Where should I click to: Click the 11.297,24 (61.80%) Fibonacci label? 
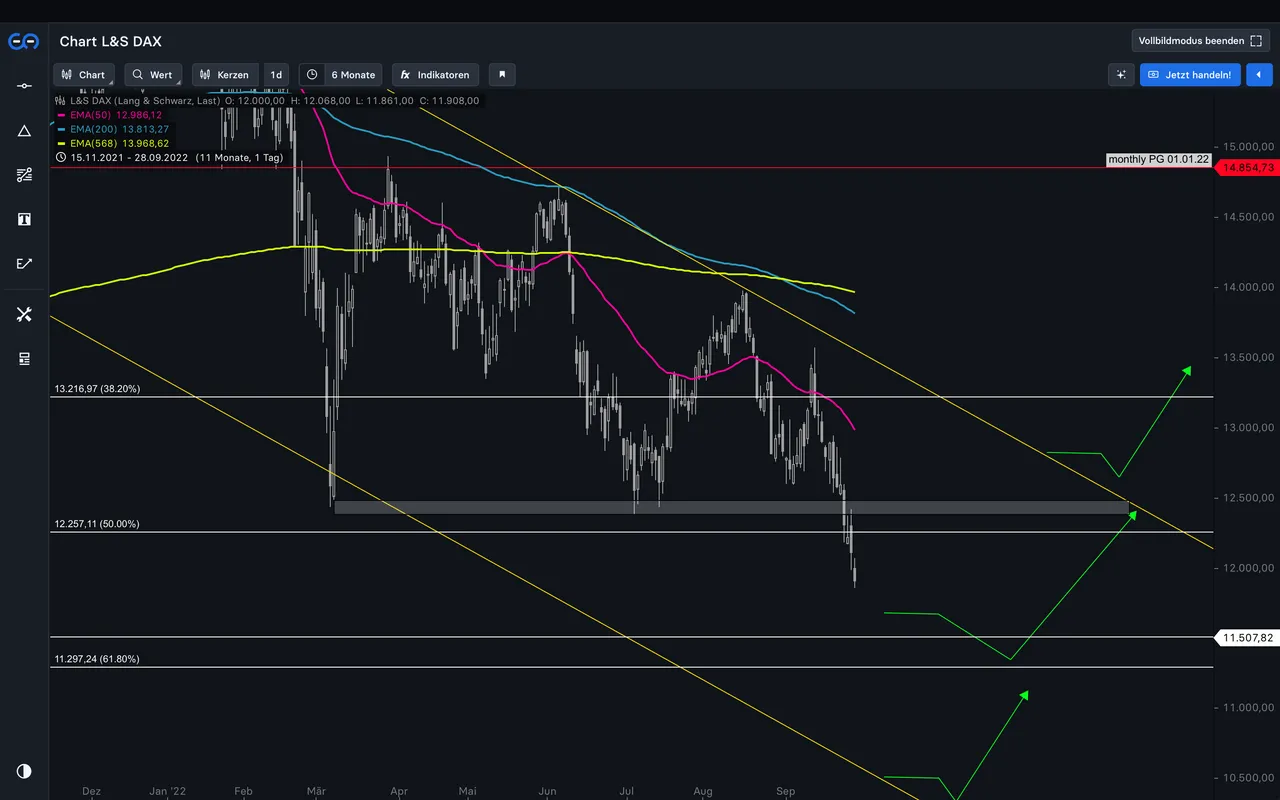97,659
